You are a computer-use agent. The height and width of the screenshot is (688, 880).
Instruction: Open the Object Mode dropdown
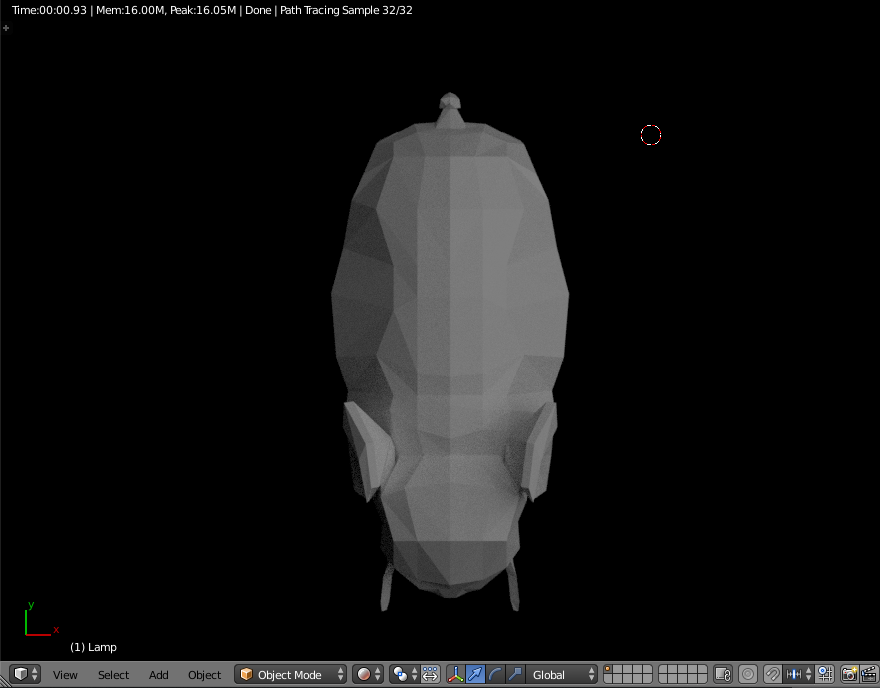(x=291, y=674)
